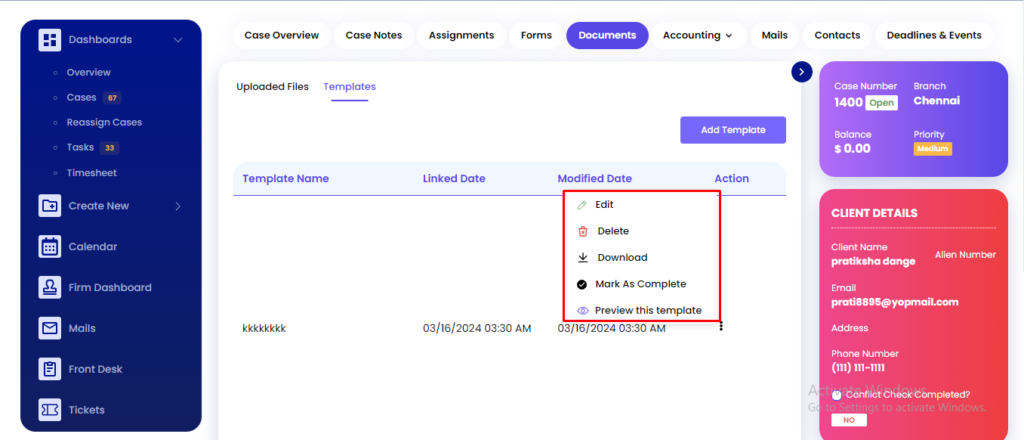
Task: Click the balance value $ 0.00
Action: click(x=852, y=149)
